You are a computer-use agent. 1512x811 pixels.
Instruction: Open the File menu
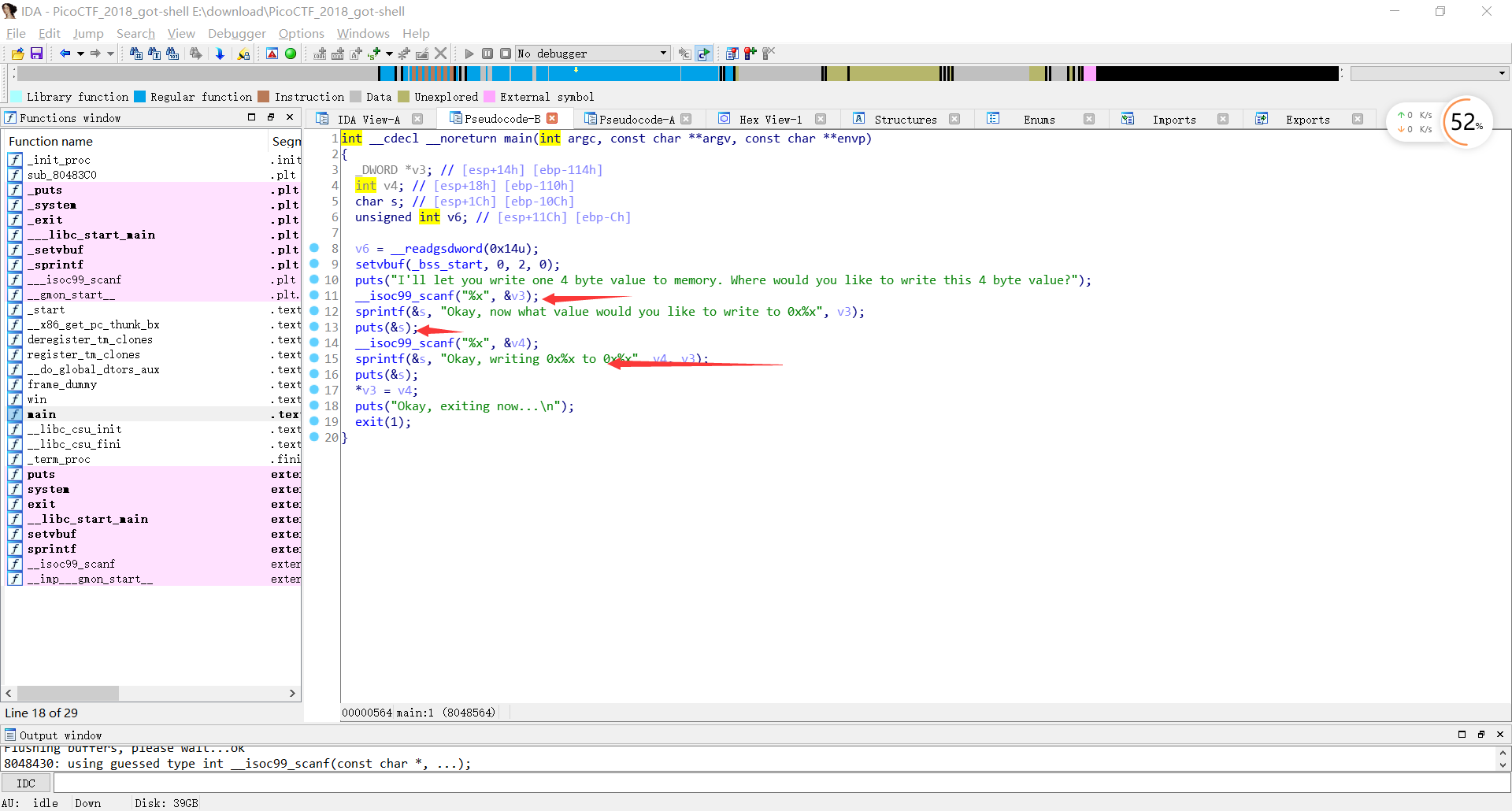point(16,33)
